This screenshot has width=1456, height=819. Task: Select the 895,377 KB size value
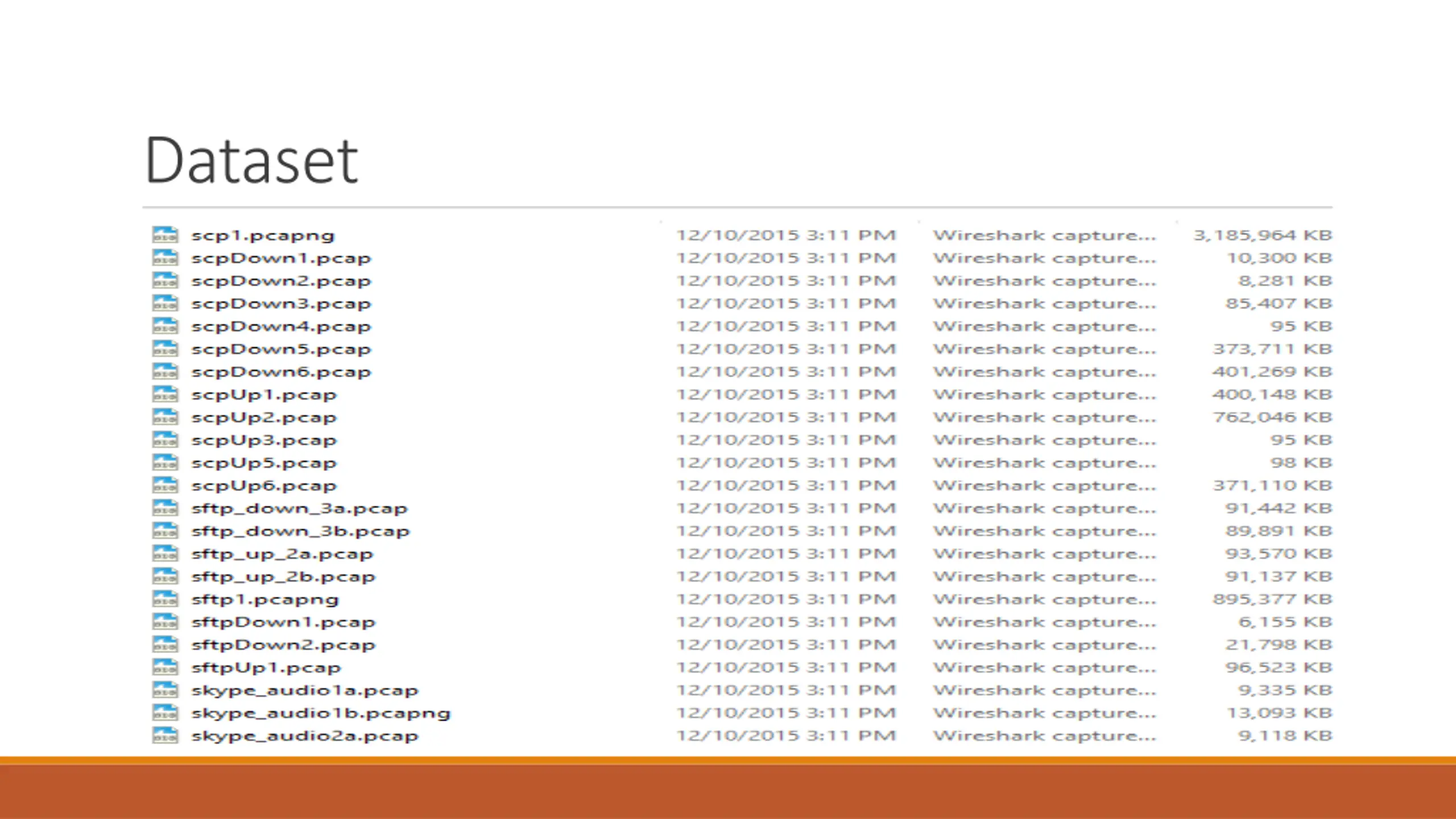1272,599
